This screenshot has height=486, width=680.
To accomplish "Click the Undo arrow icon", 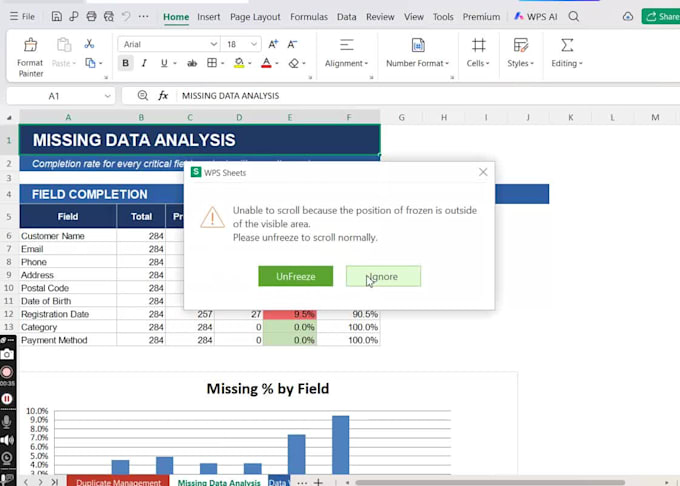I will pyautogui.click(x=126, y=16).
